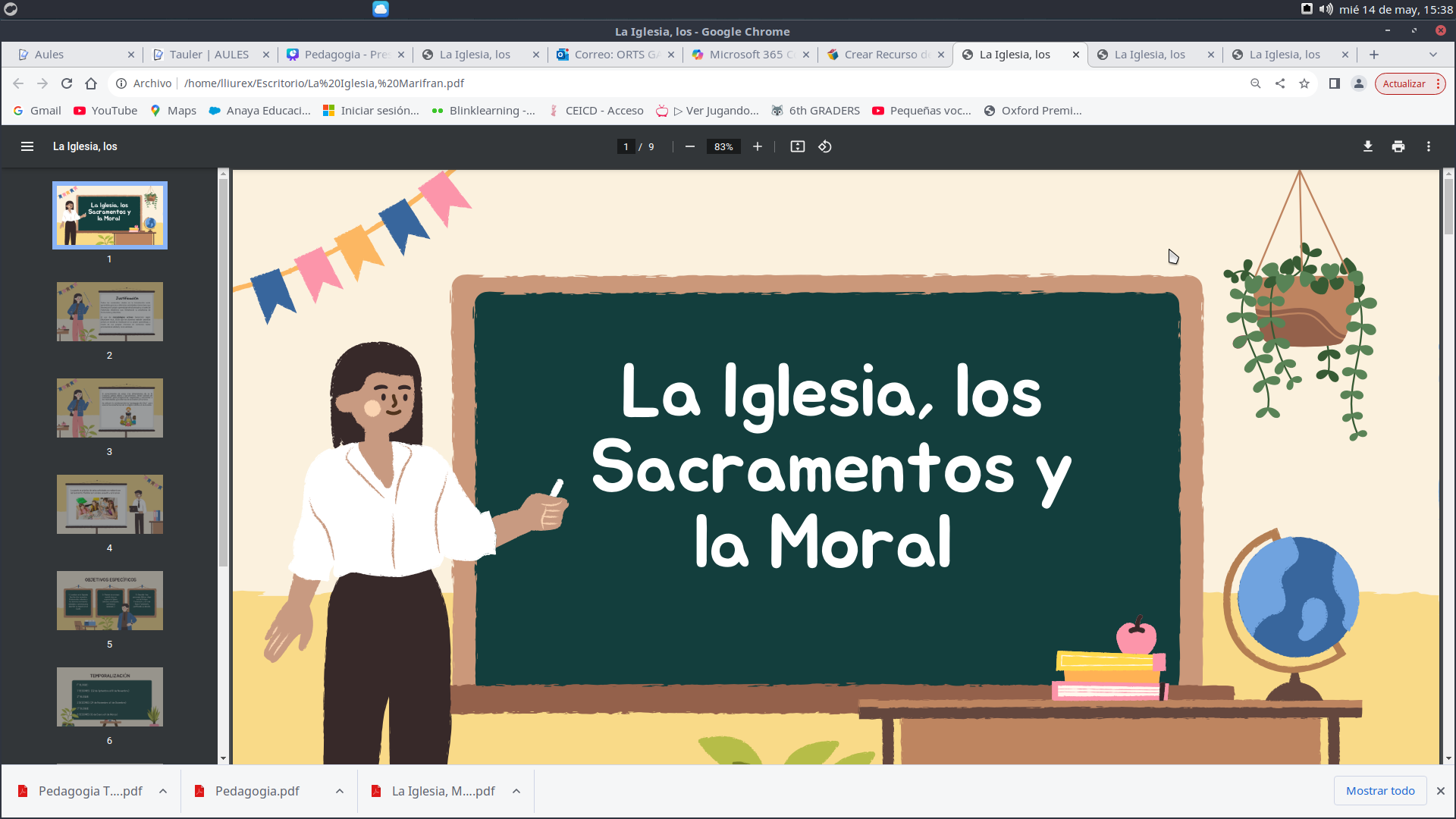
Task: Open the cloud app icon in top panel
Action: [x=381, y=9]
